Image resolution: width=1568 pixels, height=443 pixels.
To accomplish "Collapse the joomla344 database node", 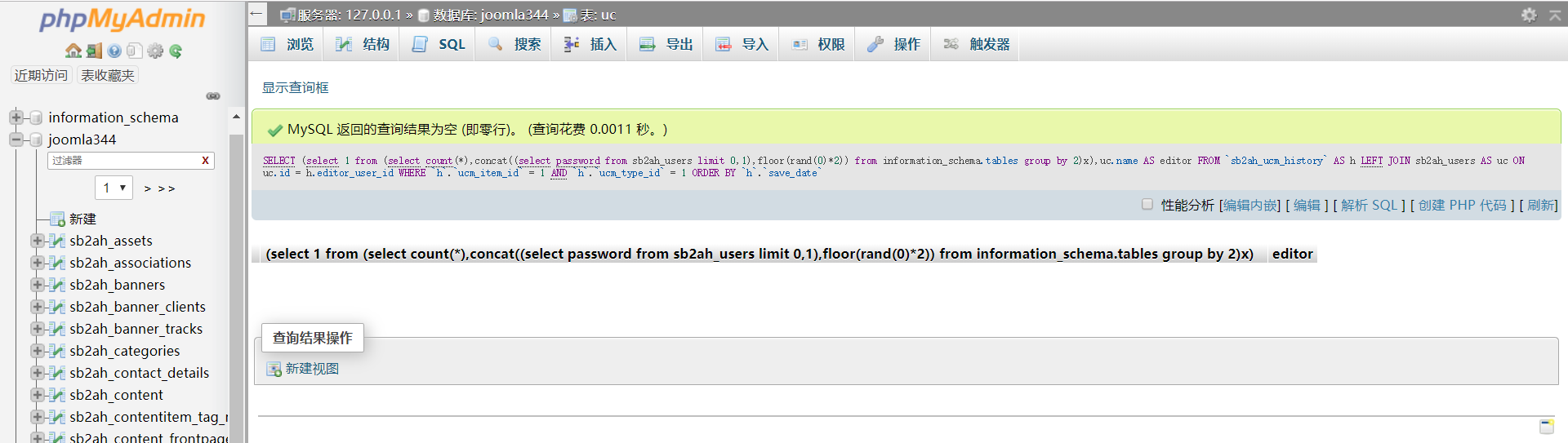I will 16,140.
